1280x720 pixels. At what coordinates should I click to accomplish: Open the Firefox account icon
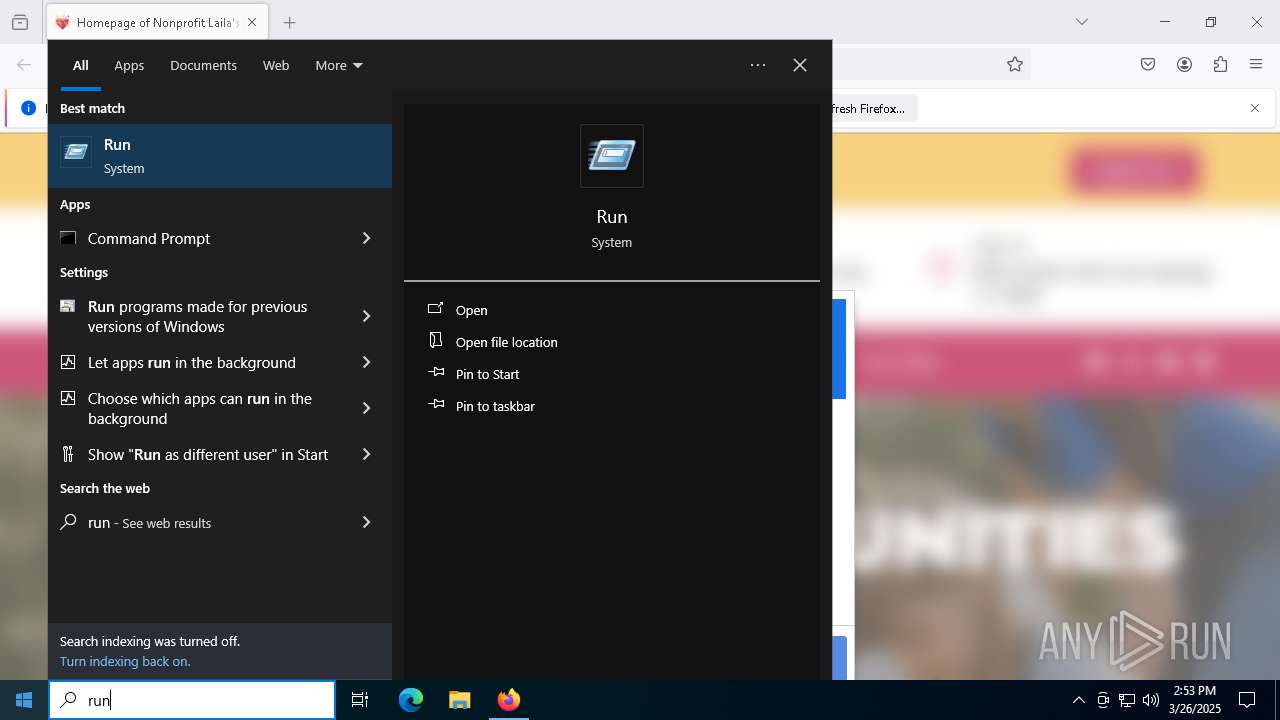(1184, 64)
